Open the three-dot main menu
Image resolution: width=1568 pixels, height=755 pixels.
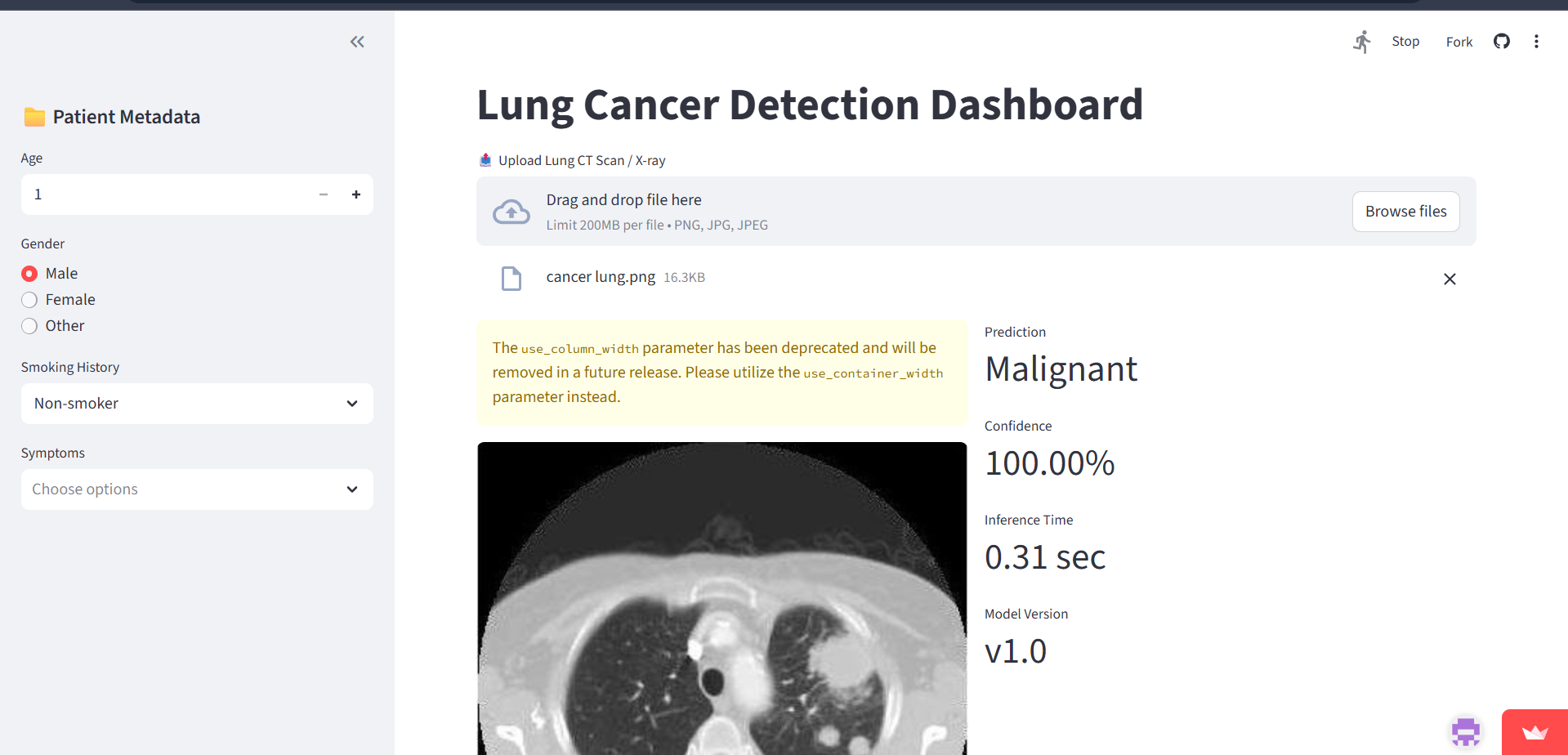(1536, 41)
